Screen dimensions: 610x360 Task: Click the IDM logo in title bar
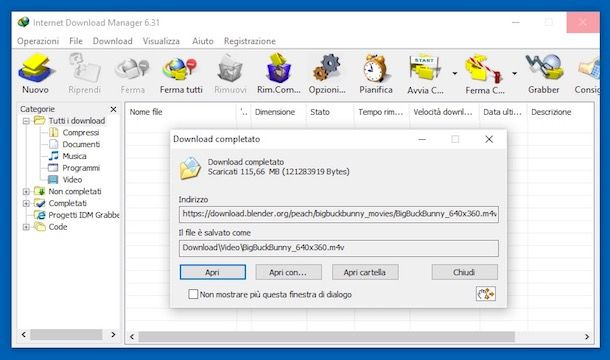tap(23, 22)
